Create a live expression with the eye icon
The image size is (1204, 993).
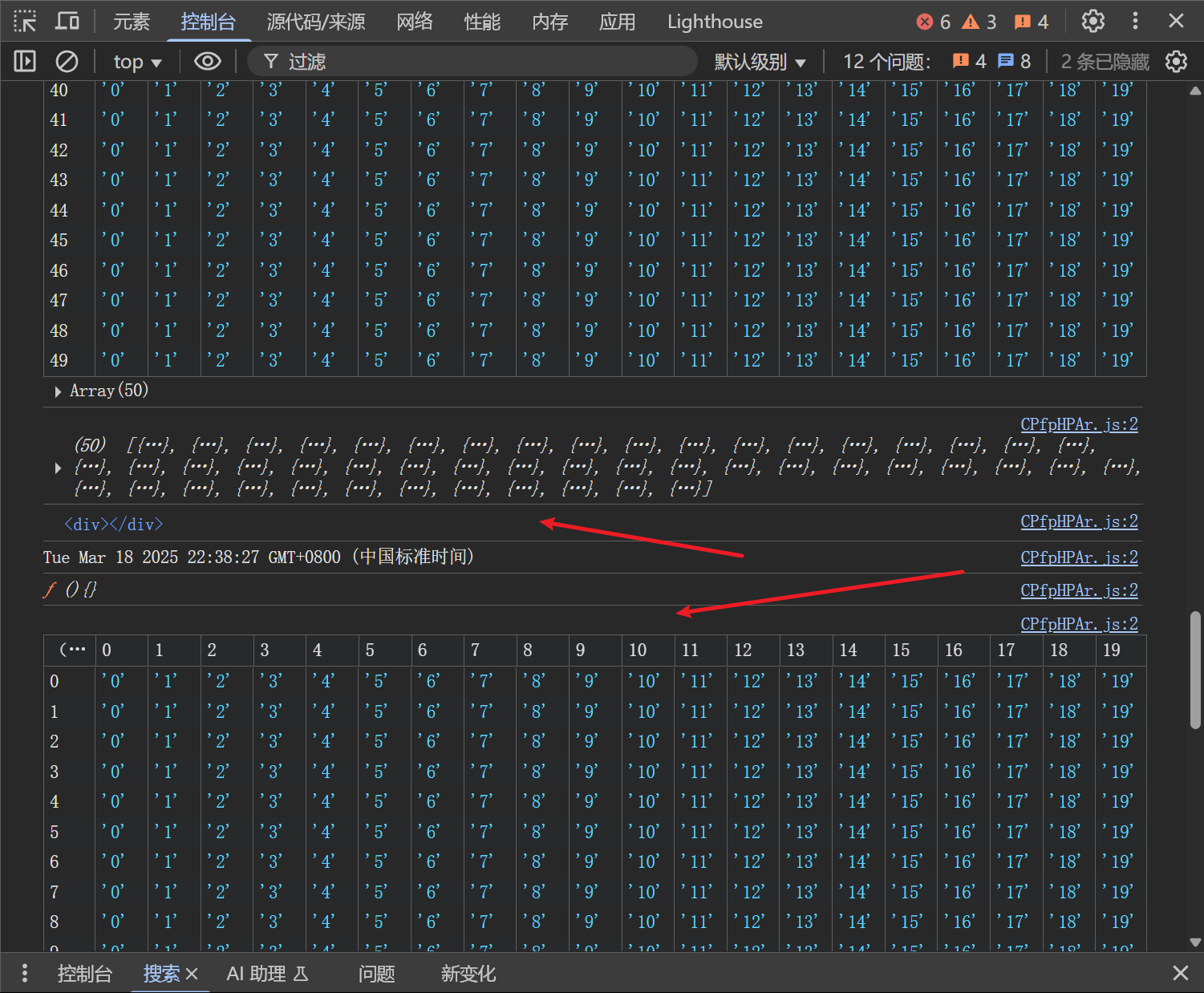tap(207, 61)
